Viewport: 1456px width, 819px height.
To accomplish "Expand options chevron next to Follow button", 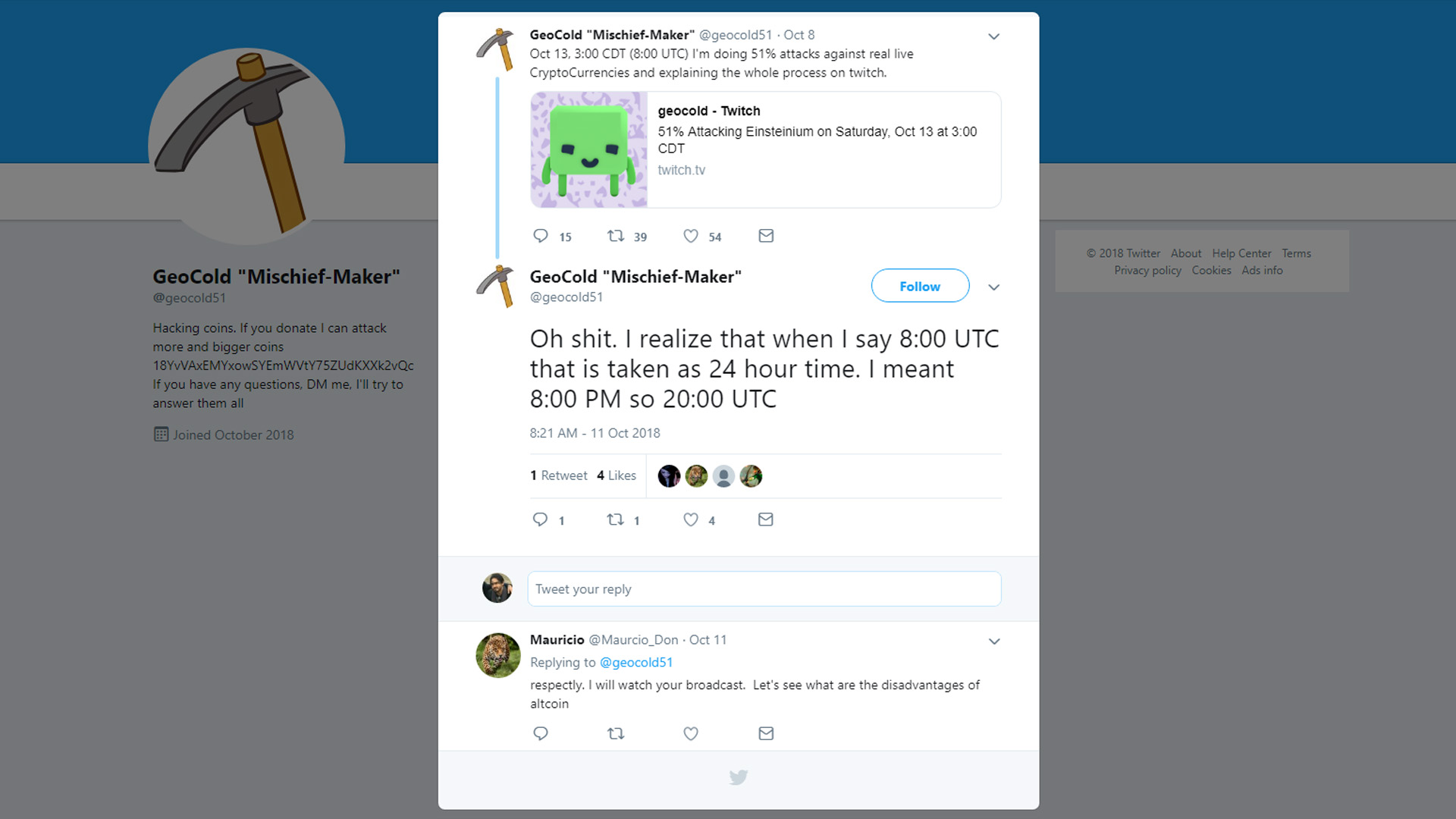I will (993, 287).
